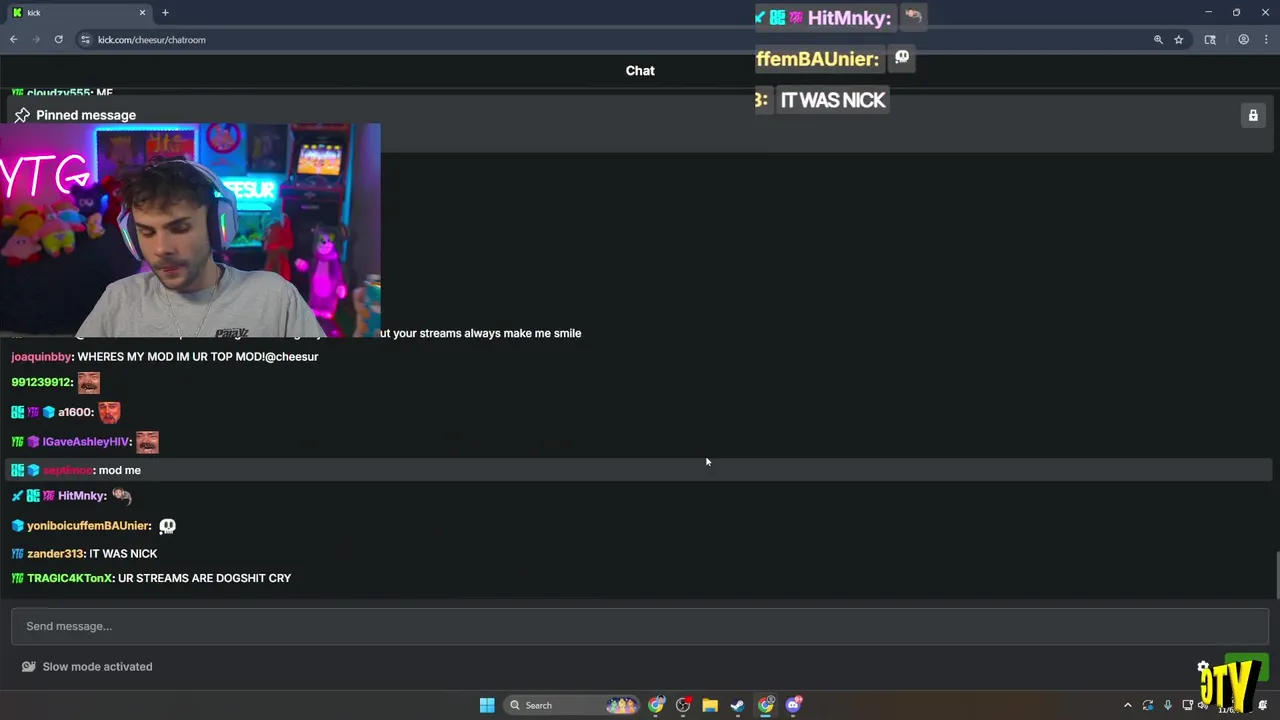Click the red username before 'mod me'
The width and height of the screenshot is (1280, 720).
click(x=67, y=470)
